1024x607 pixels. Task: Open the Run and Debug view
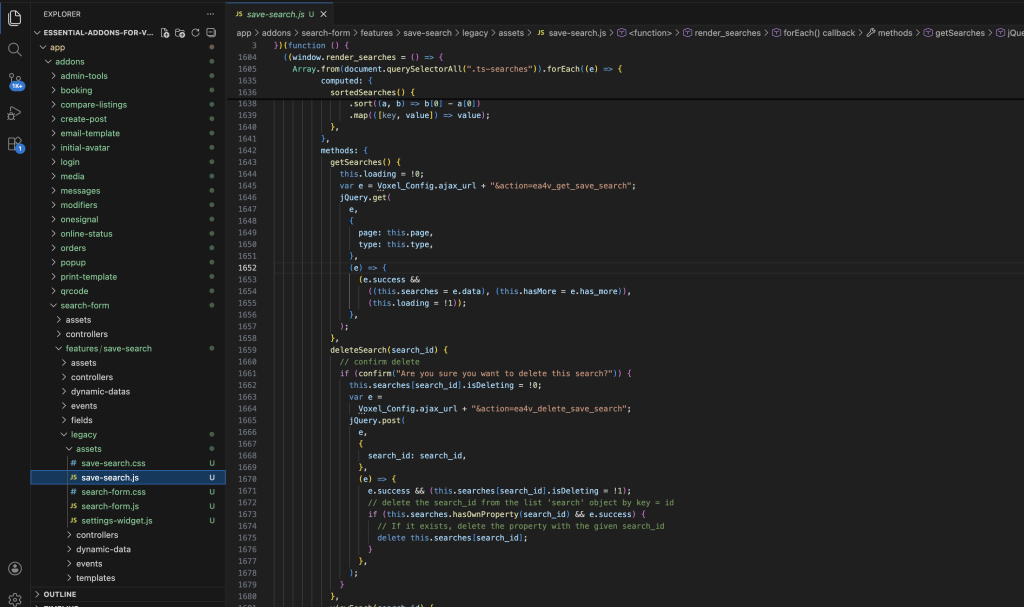[x=14, y=113]
